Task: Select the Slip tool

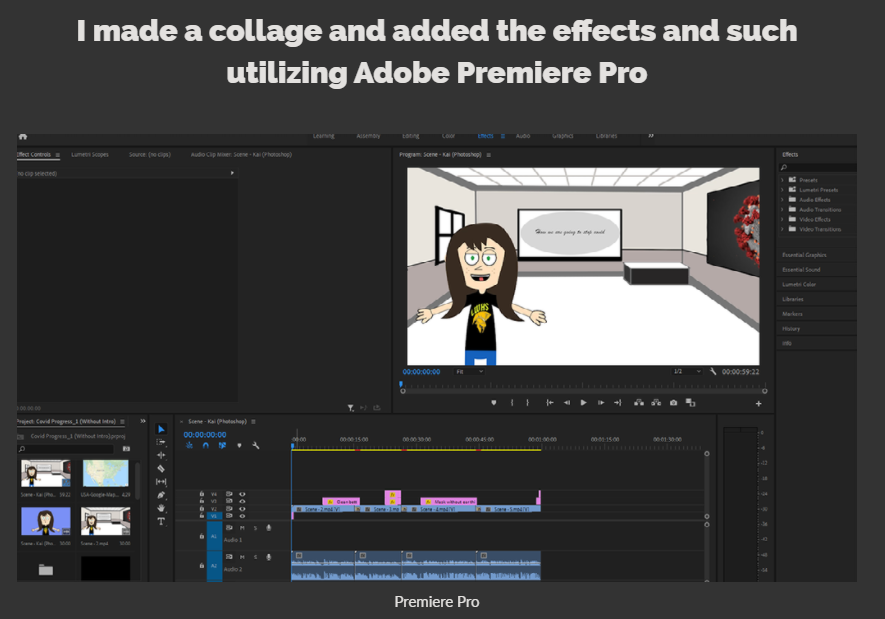Action: click(161, 482)
